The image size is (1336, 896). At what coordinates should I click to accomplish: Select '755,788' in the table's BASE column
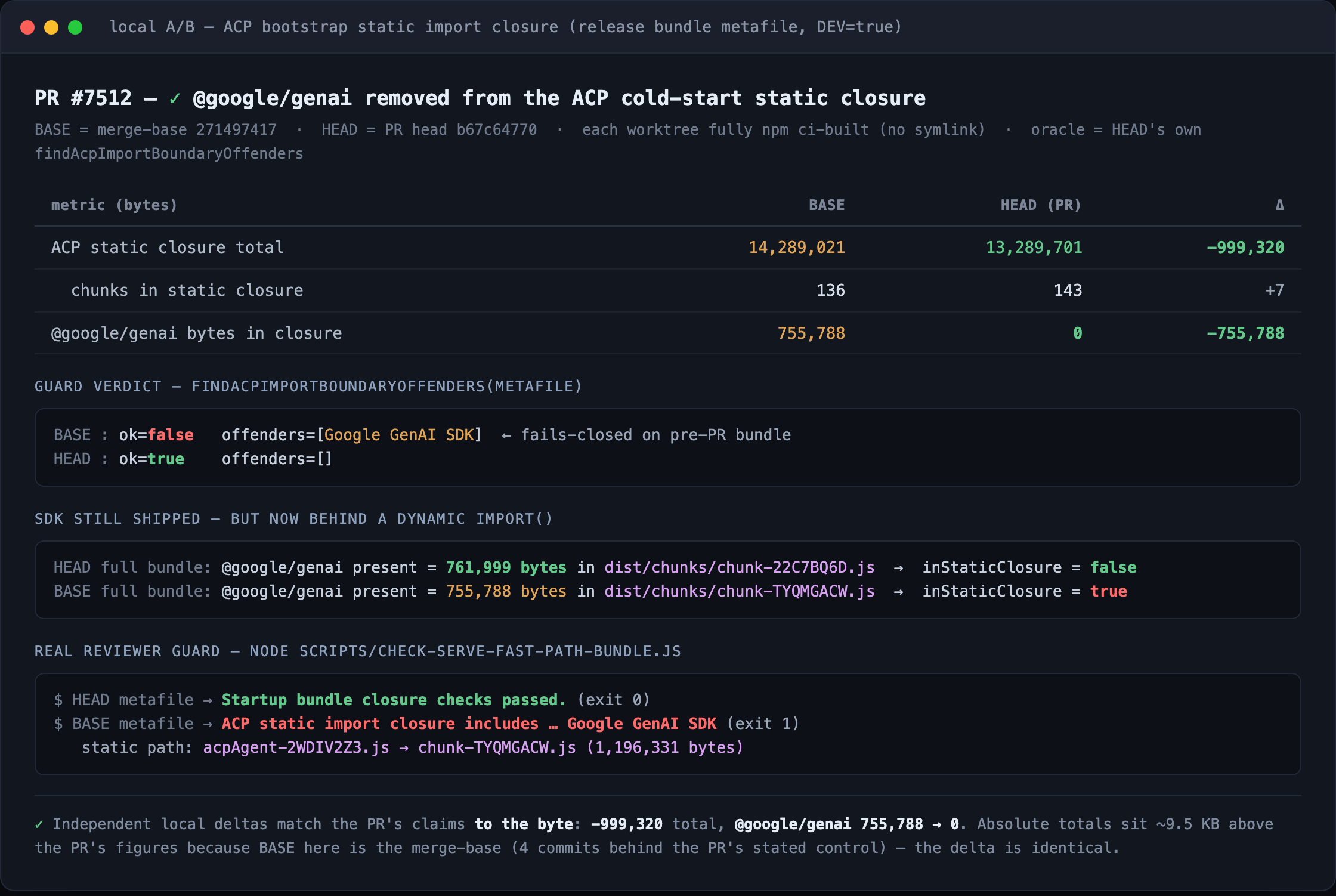(811, 333)
